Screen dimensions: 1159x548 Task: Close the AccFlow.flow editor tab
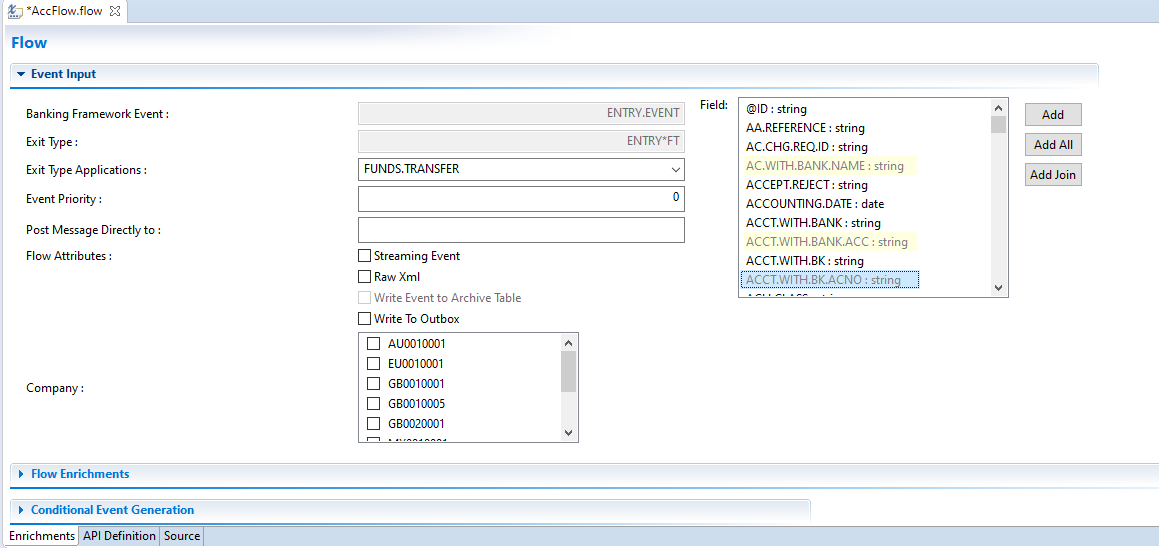click(x=115, y=11)
